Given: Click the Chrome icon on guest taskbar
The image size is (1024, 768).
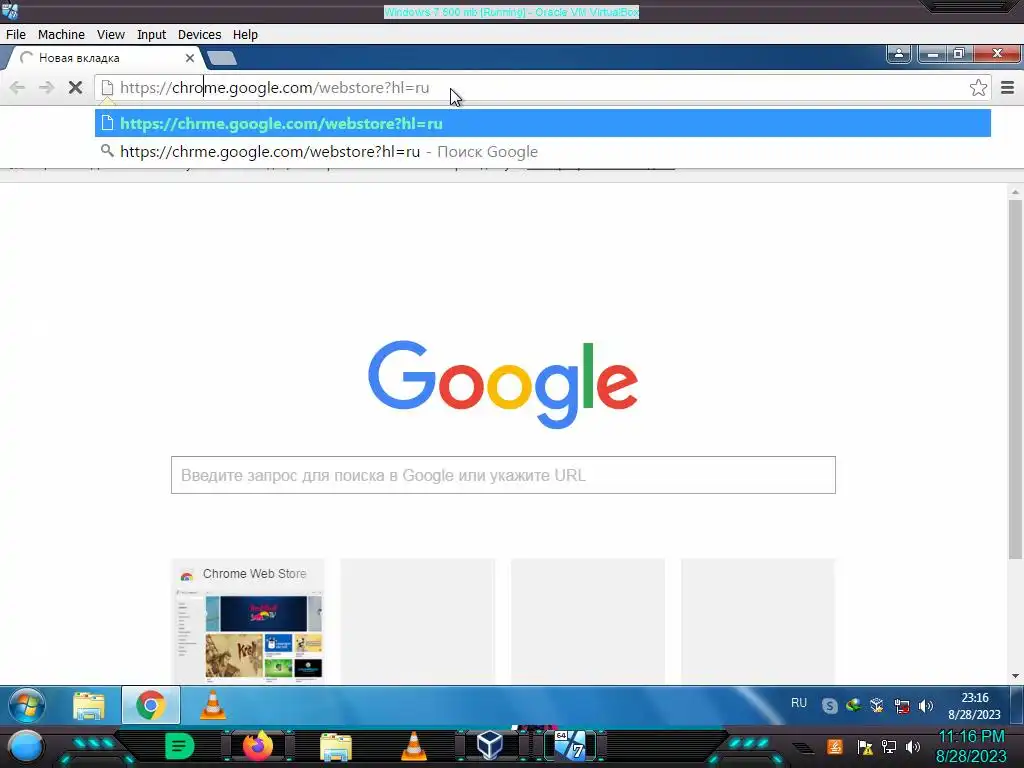Looking at the screenshot, I should (151, 705).
